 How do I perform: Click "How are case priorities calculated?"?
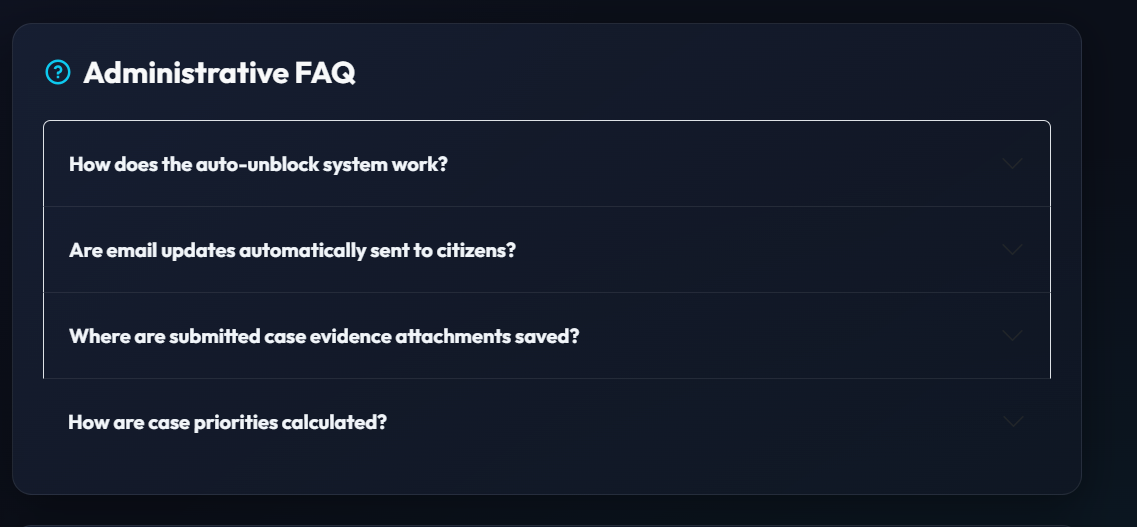point(228,422)
